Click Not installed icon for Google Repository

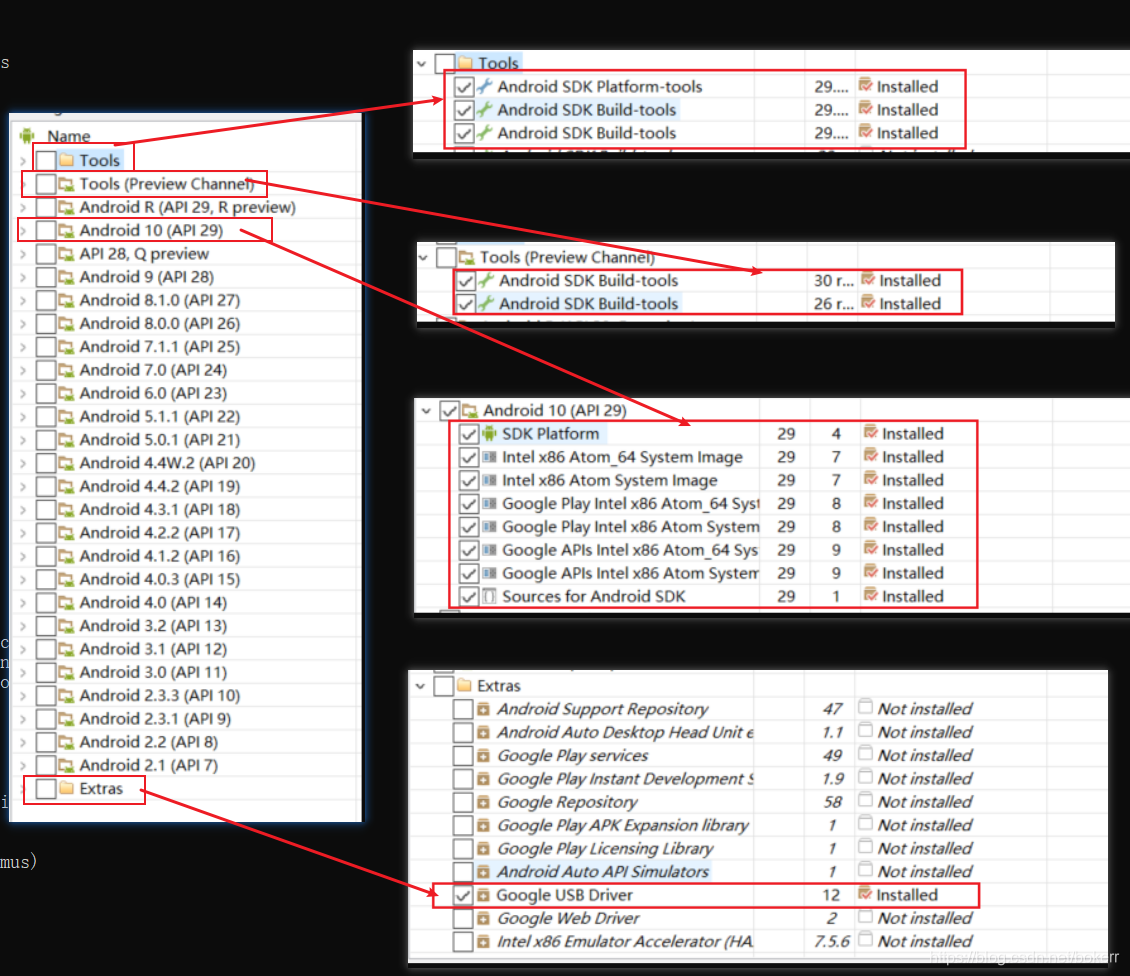coord(866,800)
